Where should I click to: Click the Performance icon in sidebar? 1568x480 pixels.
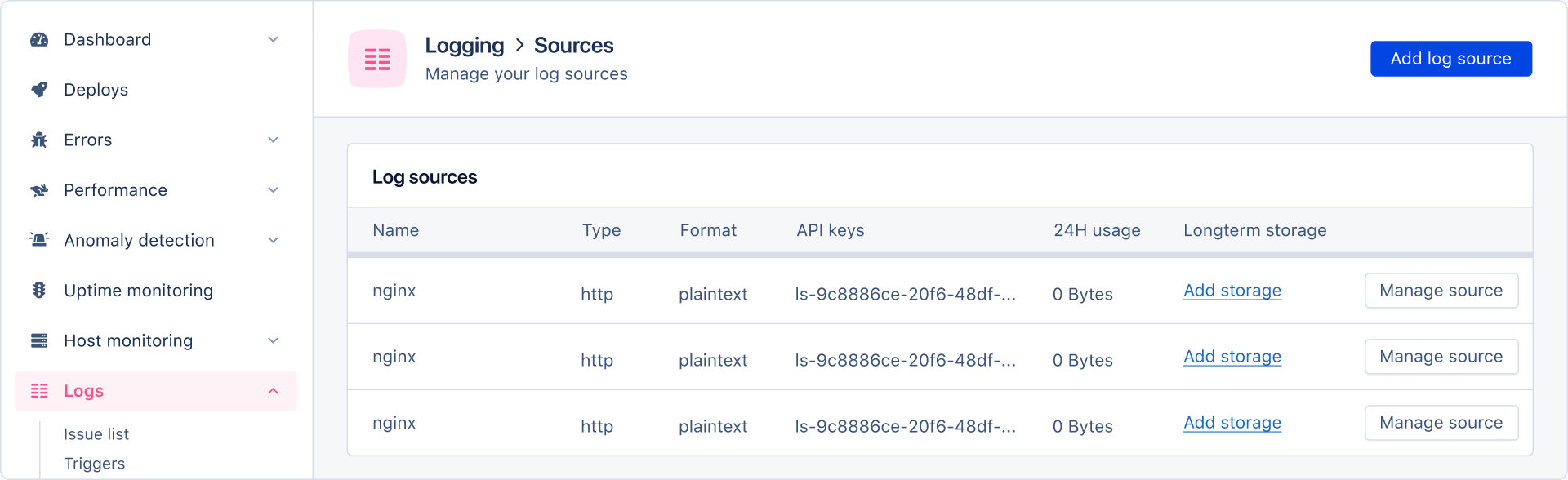(39, 190)
